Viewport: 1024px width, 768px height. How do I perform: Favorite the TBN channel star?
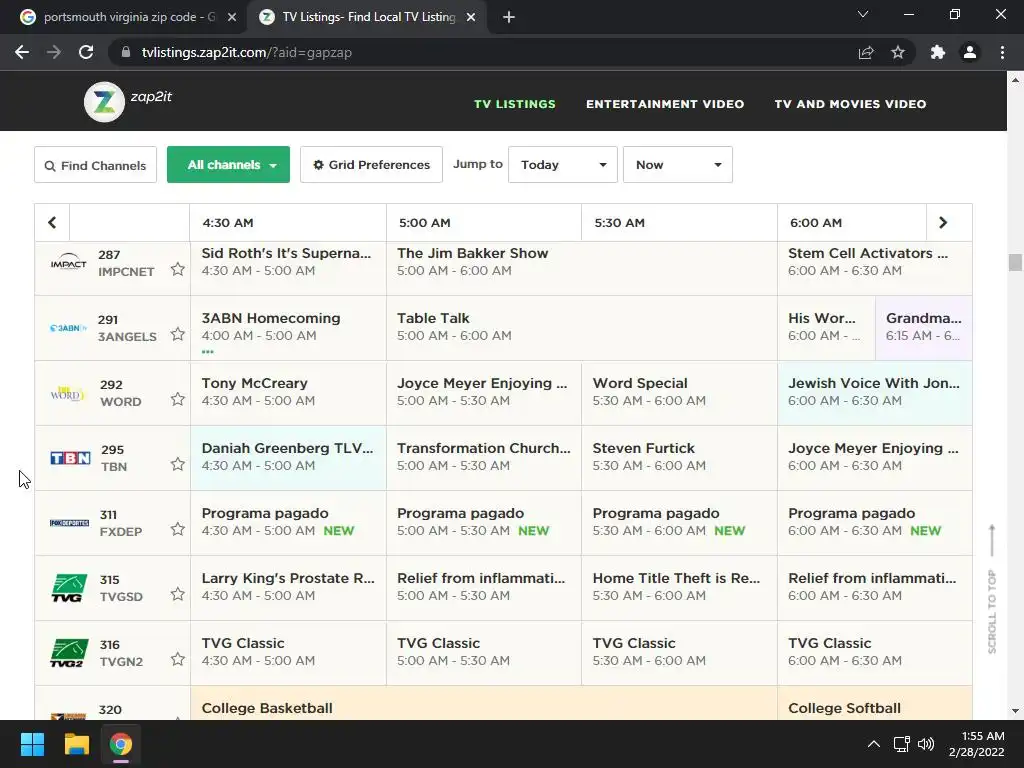click(x=178, y=464)
